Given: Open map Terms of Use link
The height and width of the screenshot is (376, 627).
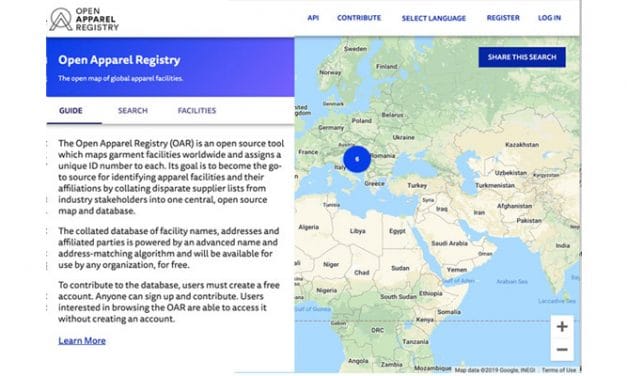Looking at the screenshot, I should pyautogui.click(x=559, y=370).
